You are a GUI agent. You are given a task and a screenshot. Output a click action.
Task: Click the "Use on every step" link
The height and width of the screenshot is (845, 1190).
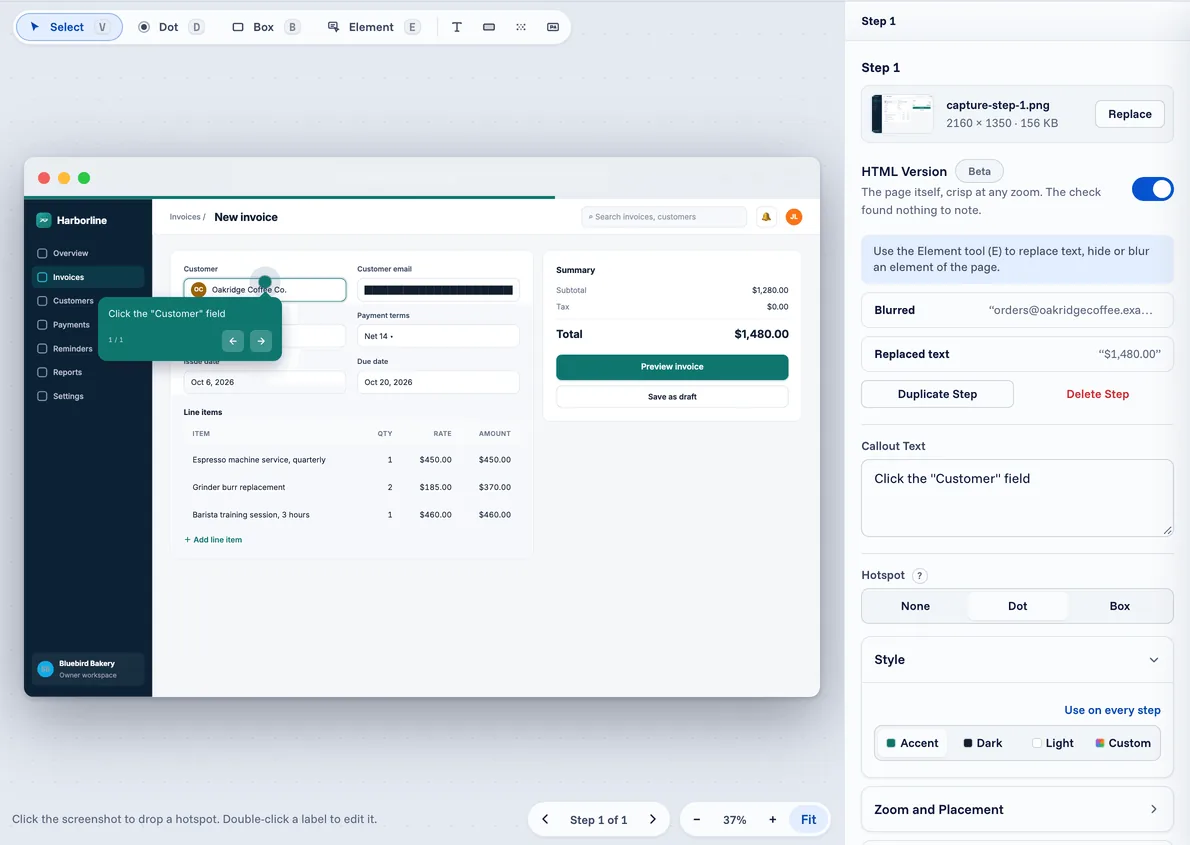click(1112, 710)
